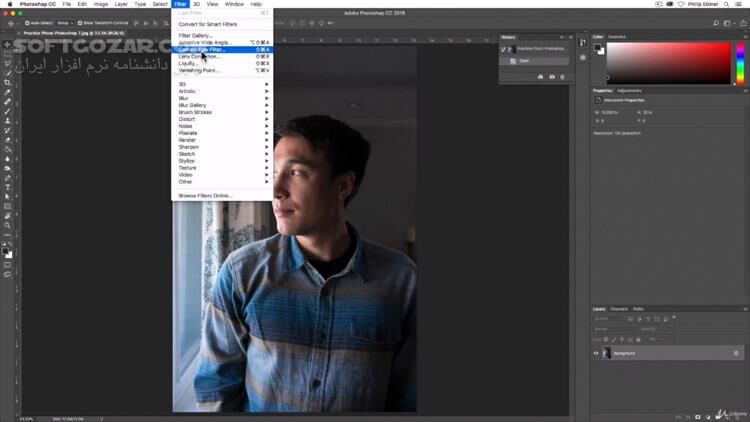Viewport: 750px width, 422px height.
Task: Select the Move tool in the toolbar
Action: [7, 44]
